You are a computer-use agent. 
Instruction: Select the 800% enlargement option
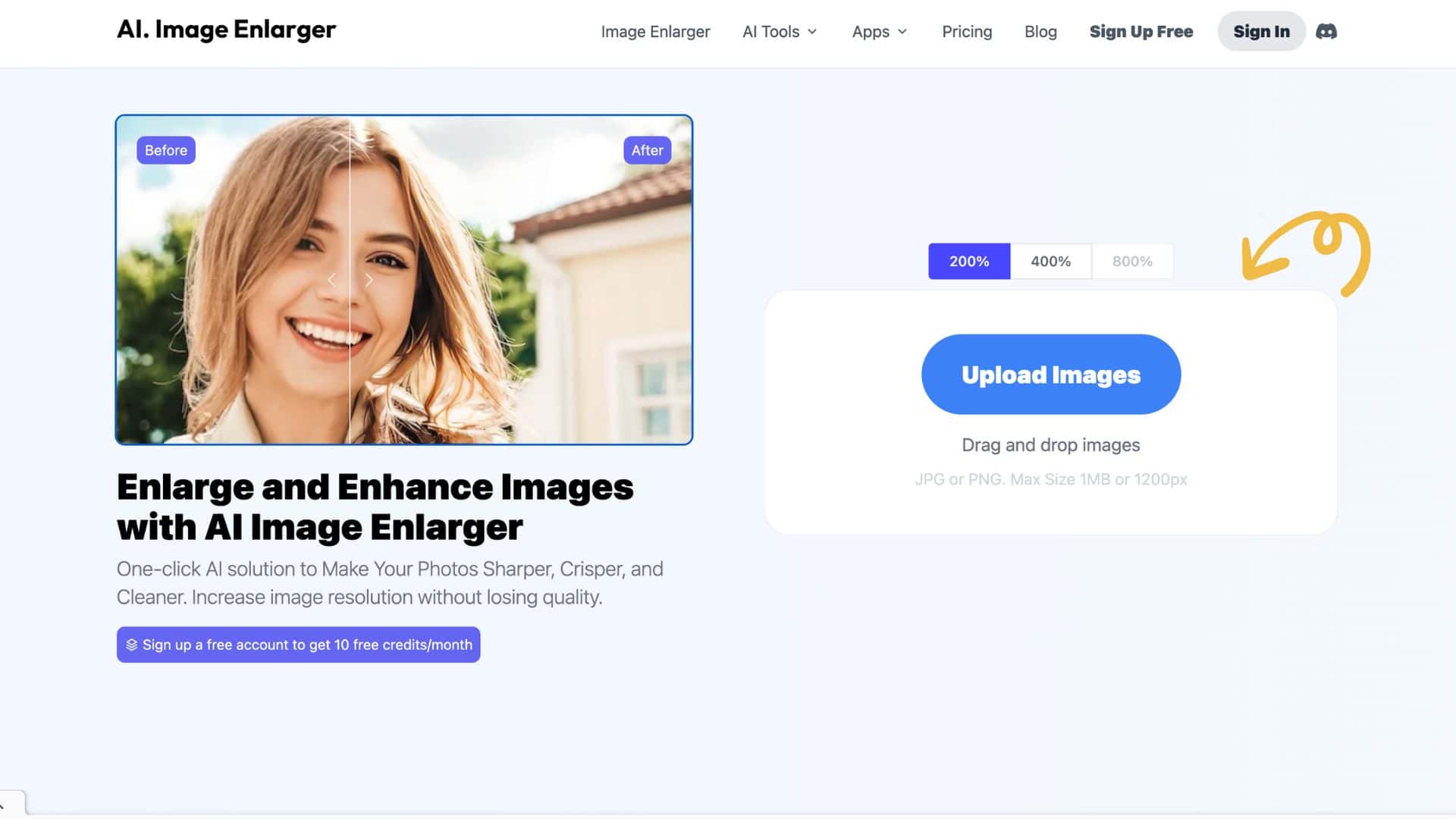pos(1131,261)
